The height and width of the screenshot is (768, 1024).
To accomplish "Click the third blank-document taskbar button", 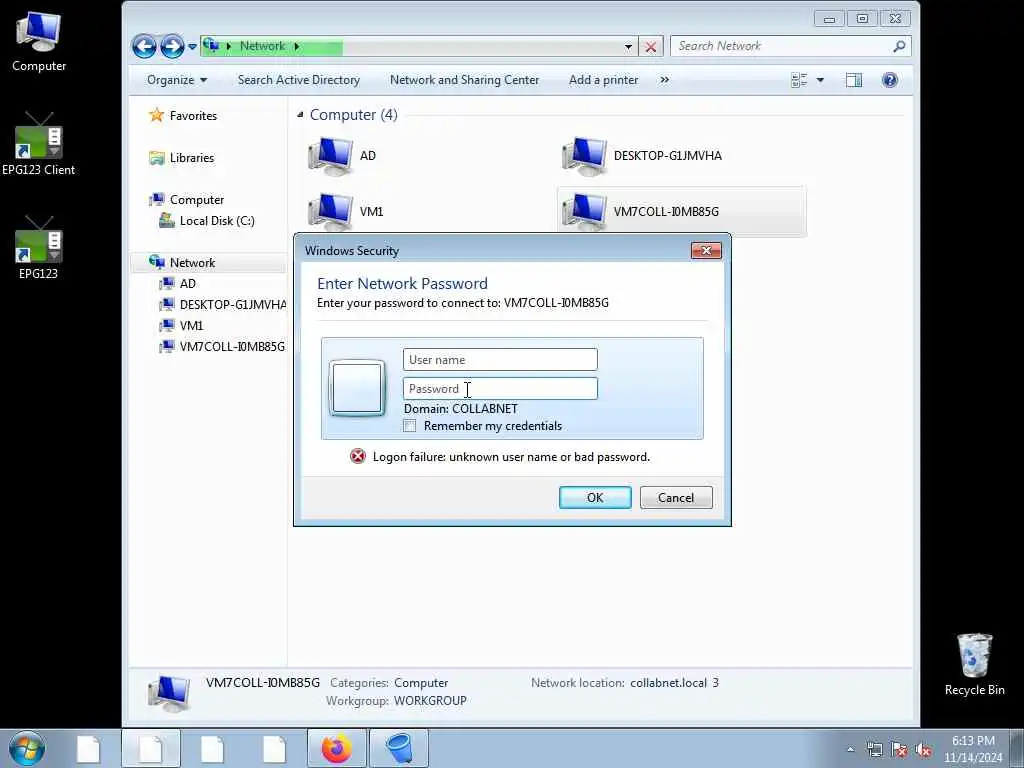I will [x=212, y=748].
